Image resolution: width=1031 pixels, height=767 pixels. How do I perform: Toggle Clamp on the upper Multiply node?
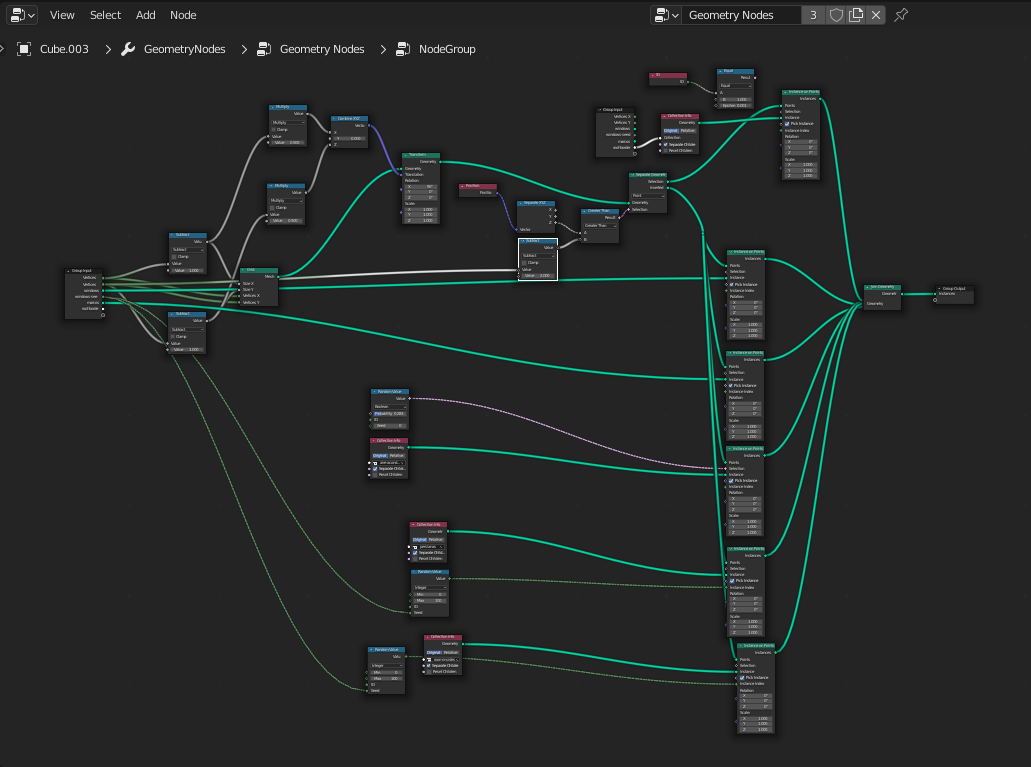click(274, 130)
